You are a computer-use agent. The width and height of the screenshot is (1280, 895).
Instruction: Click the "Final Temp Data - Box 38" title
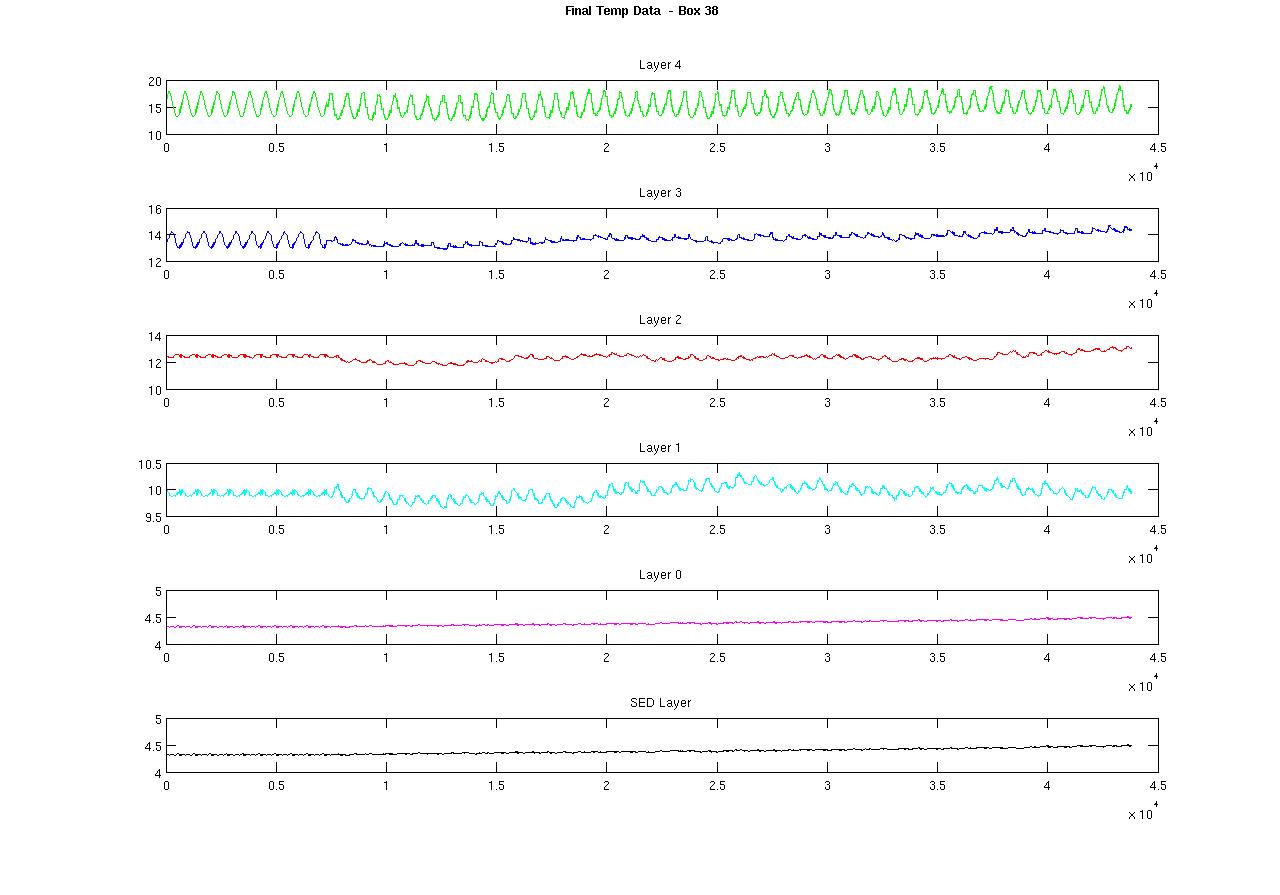pyautogui.click(x=641, y=11)
